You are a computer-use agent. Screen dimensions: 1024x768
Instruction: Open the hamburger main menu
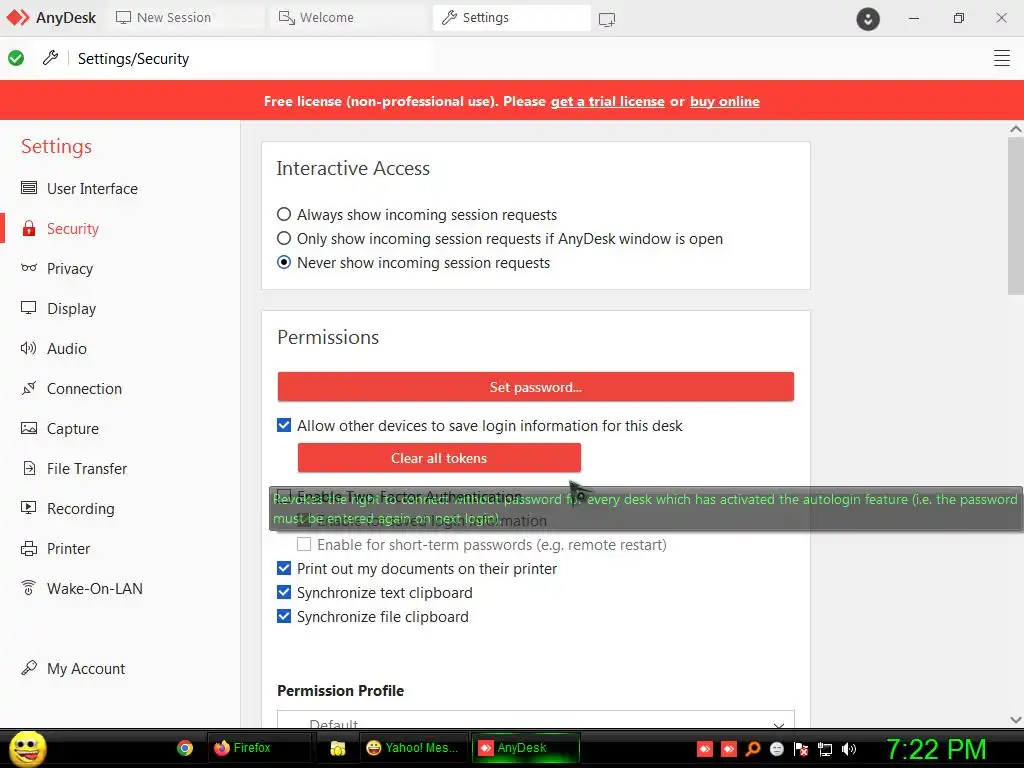tap(1001, 58)
